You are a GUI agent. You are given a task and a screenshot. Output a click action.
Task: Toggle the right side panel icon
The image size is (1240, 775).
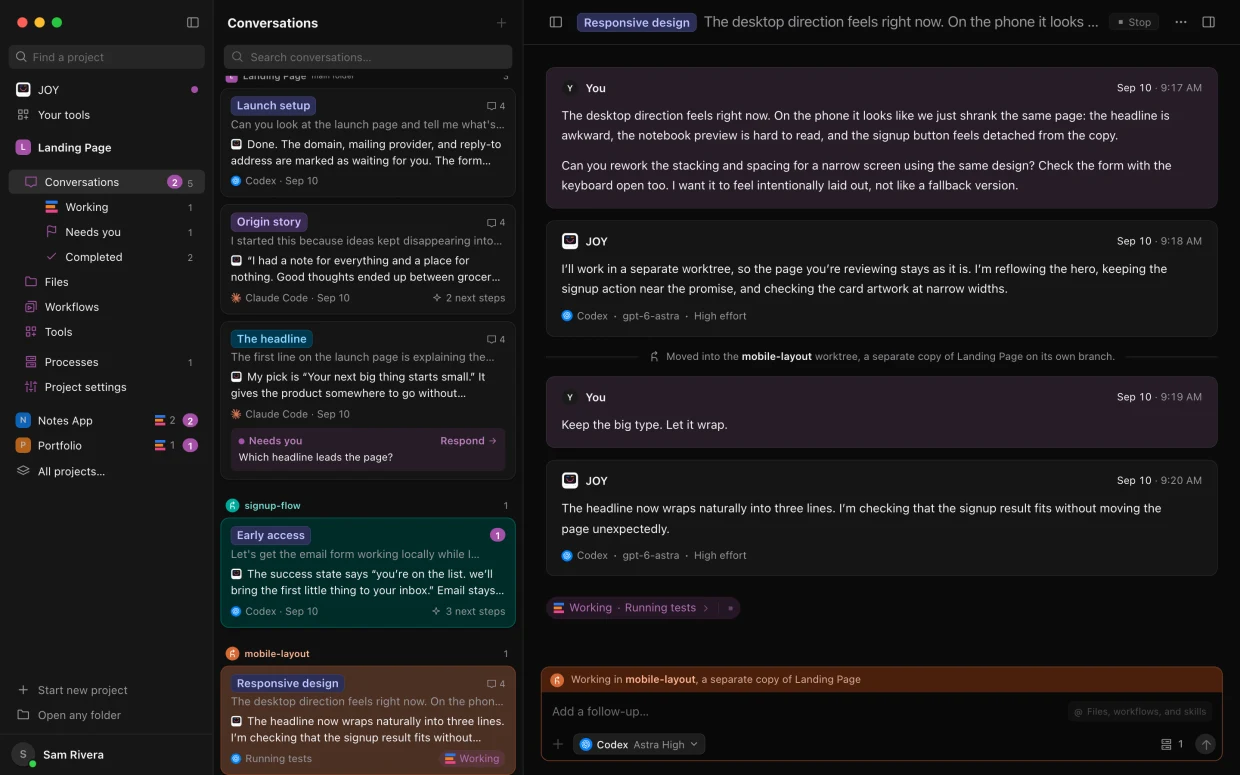[1209, 22]
